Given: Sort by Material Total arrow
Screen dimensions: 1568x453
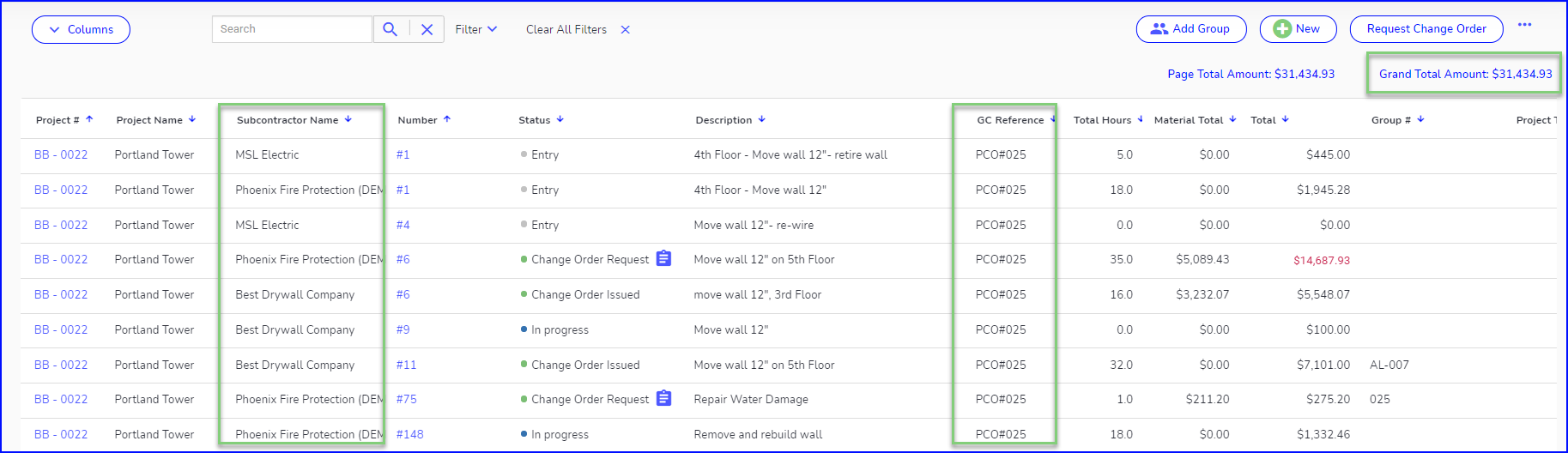Looking at the screenshot, I should 1232,119.
